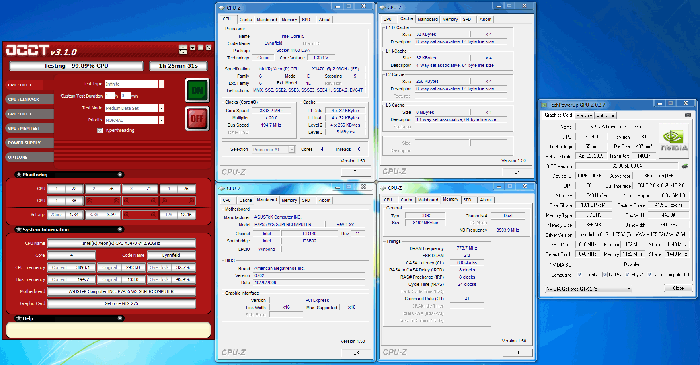Click OK in CPU-Z window showing Caches tab
The image size is (700, 365).
517,172
